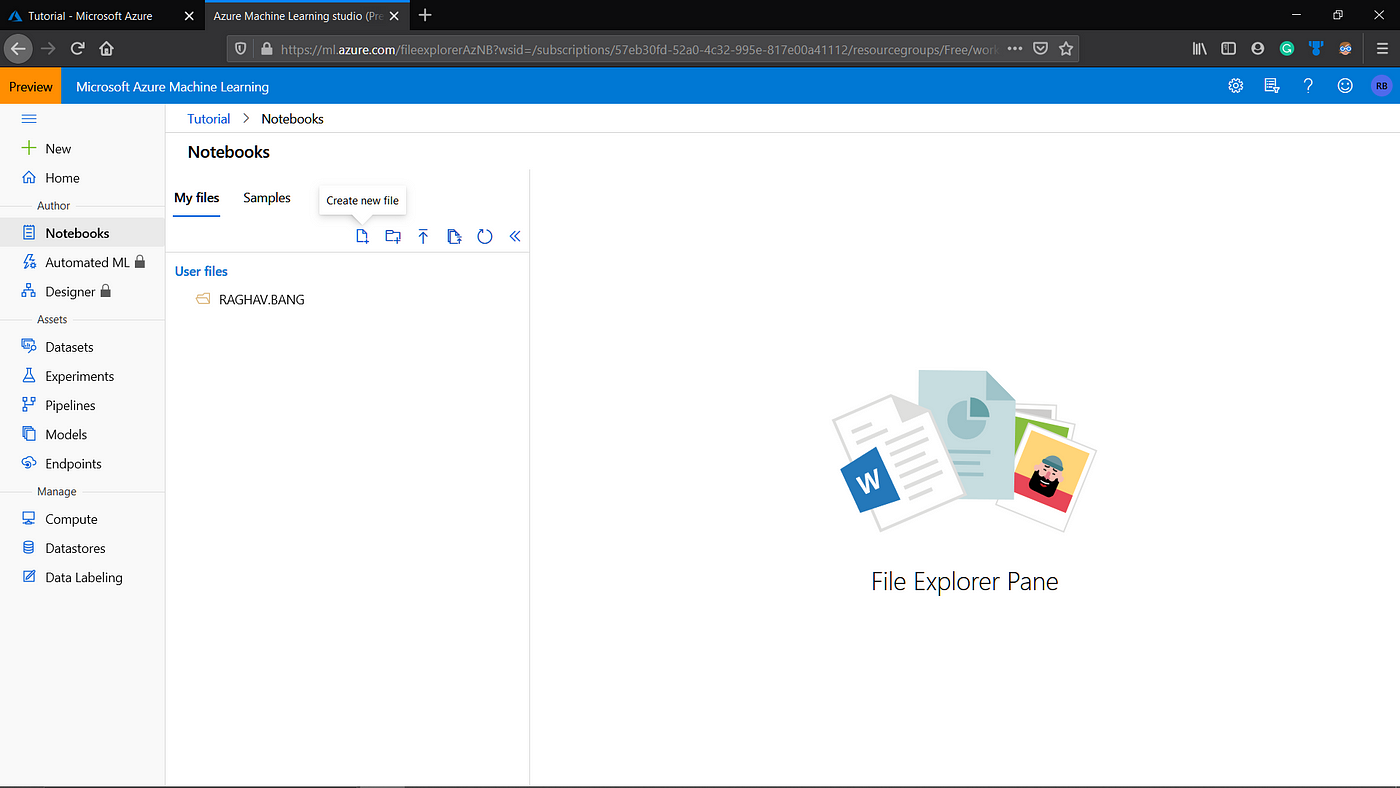The image size is (1400, 788).
Task: Click the Grammarly extension icon
Action: pos(1287,48)
